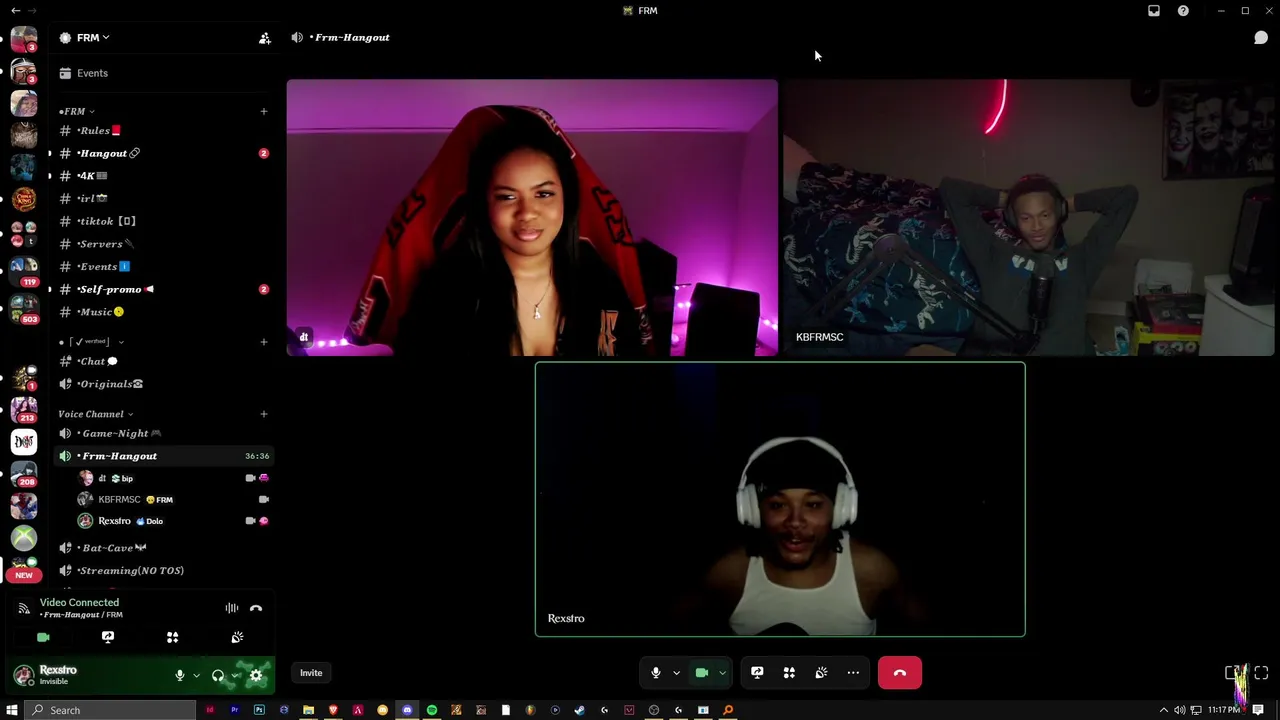Mute microphone in call controls
The height and width of the screenshot is (720, 1280).
point(656,673)
